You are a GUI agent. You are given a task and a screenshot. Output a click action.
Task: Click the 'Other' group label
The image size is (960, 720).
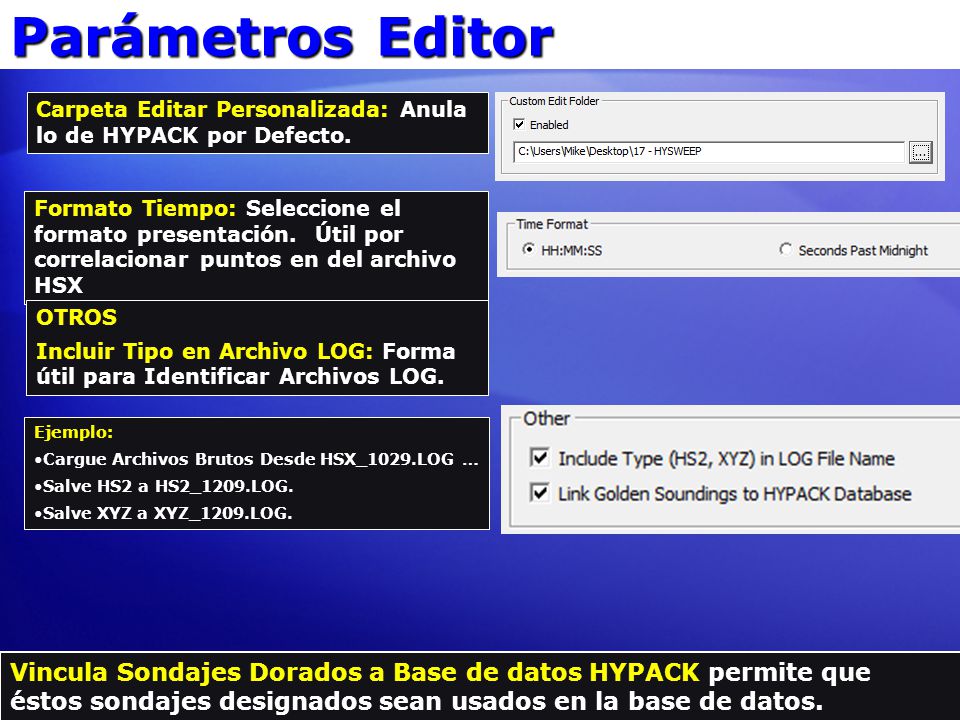546,419
